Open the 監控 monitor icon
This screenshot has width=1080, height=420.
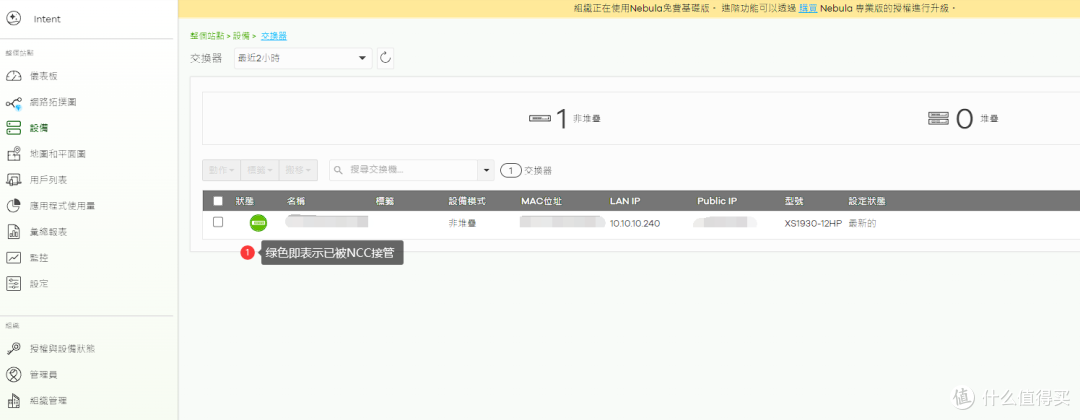[x=14, y=258]
